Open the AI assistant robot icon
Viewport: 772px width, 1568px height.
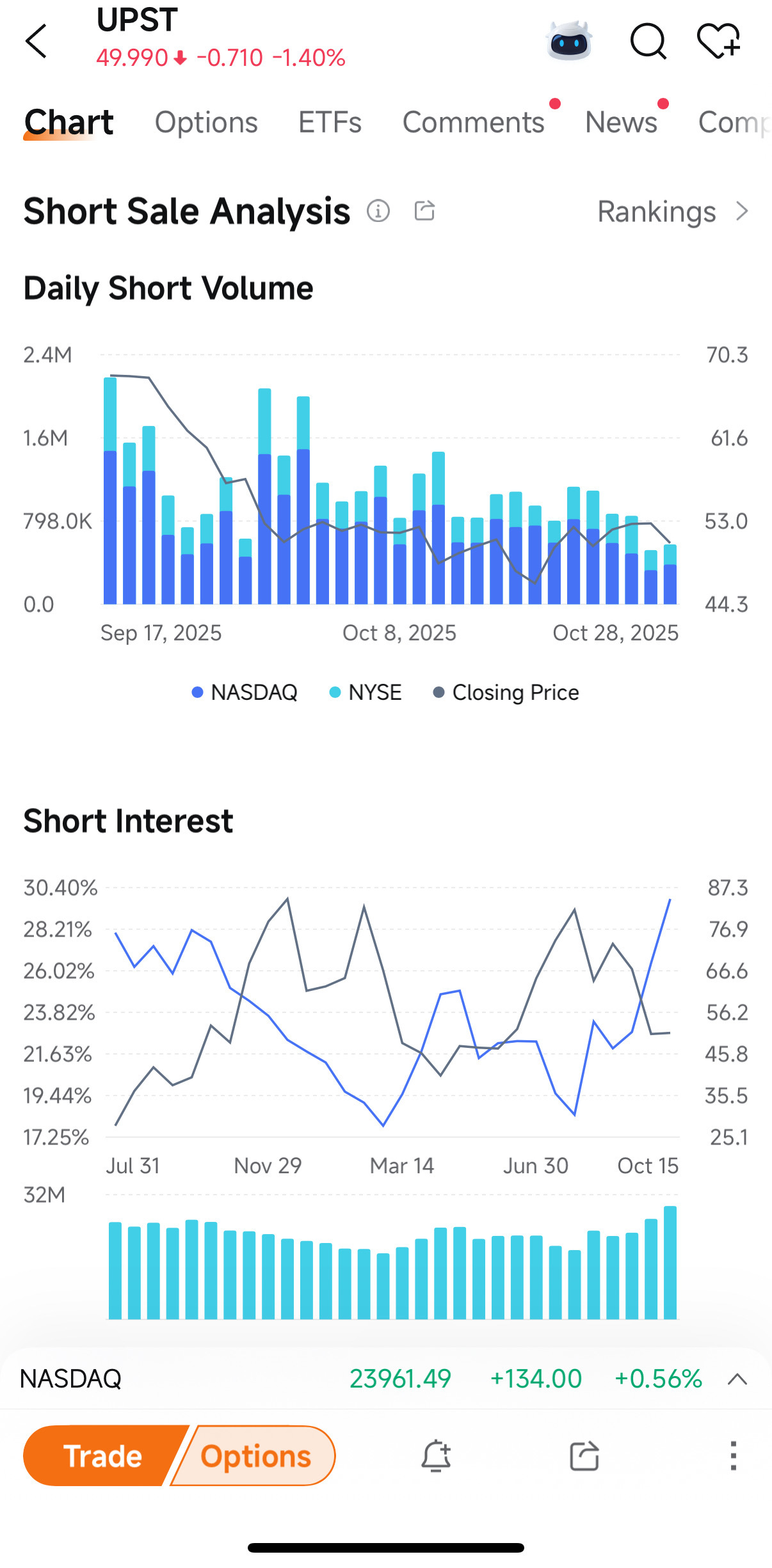point(569,42)
